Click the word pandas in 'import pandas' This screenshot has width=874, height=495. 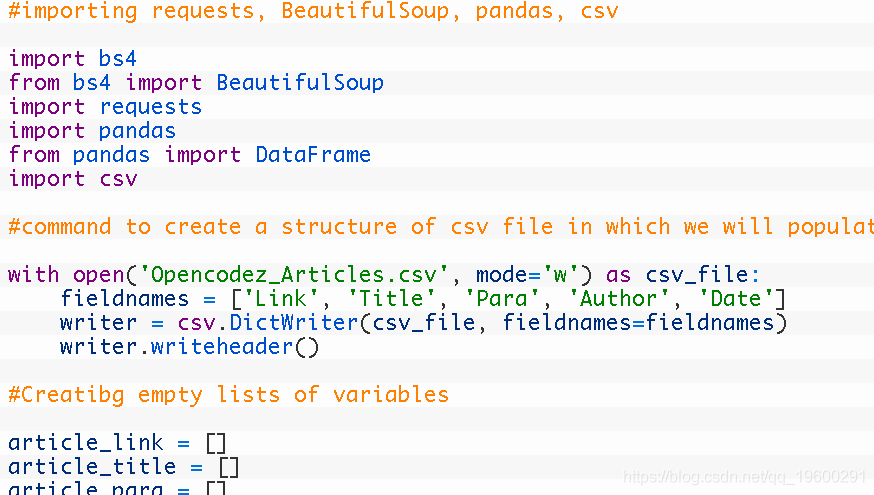[x=137, y=130]
